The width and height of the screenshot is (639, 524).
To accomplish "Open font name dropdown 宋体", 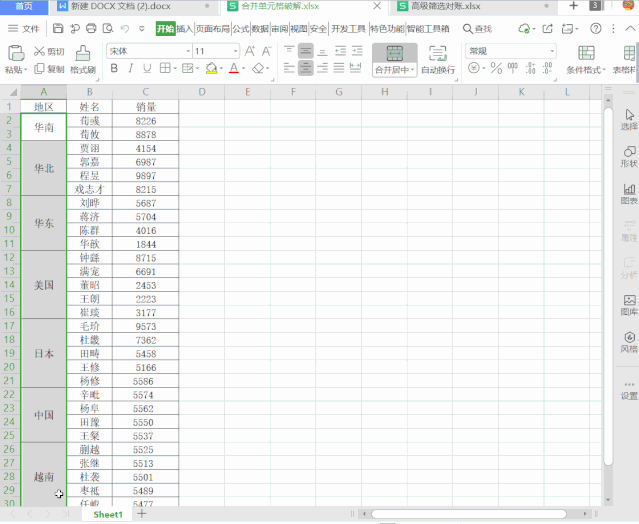I will (188, 51).
